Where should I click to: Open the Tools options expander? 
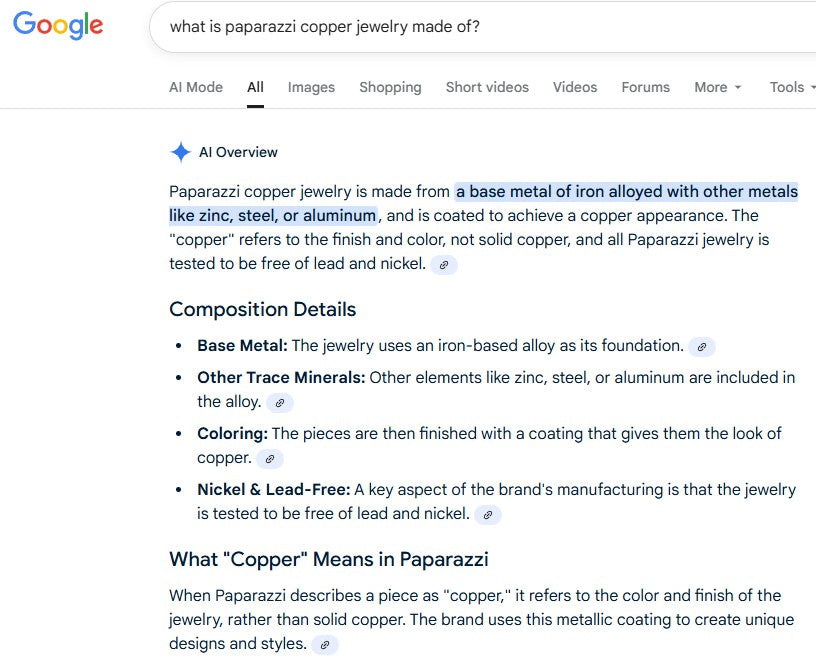click(x=790, y=87)
